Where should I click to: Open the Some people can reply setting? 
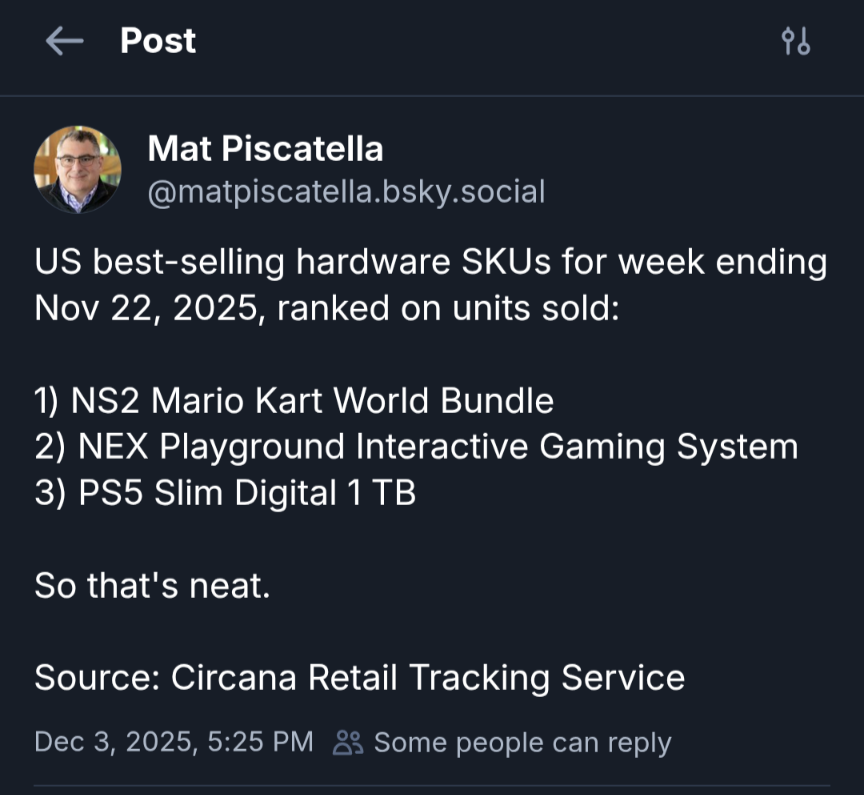coord(522,742)
